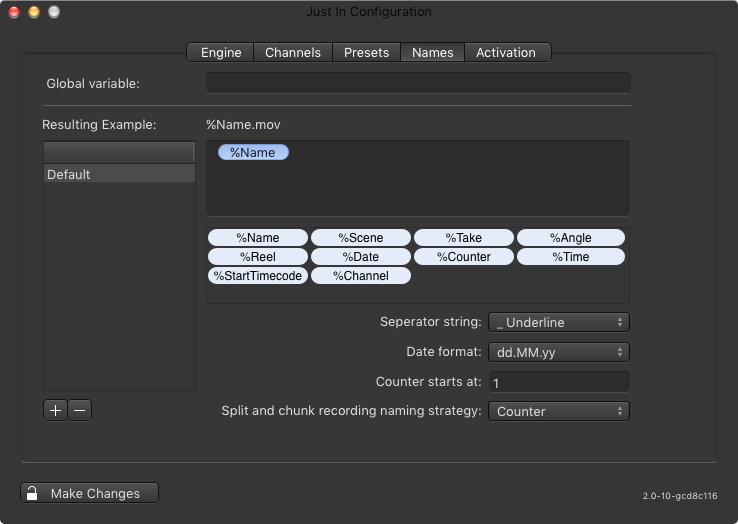Viewport: 738px width, 524px height.
Task: Go to the Presets tab
Action: [x=366, y=52]
